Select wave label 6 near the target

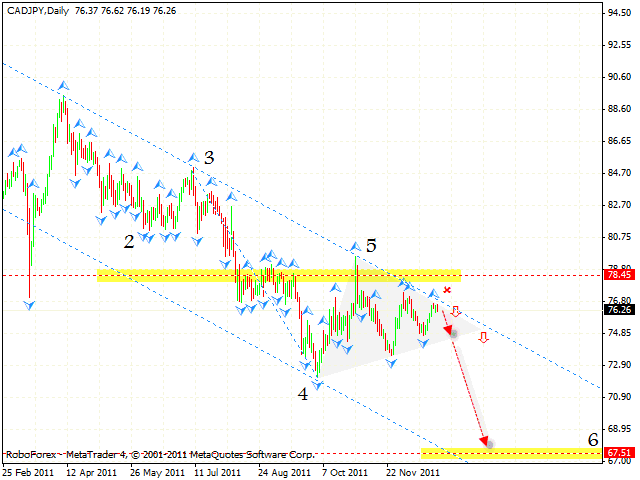[x=593, y=440]
